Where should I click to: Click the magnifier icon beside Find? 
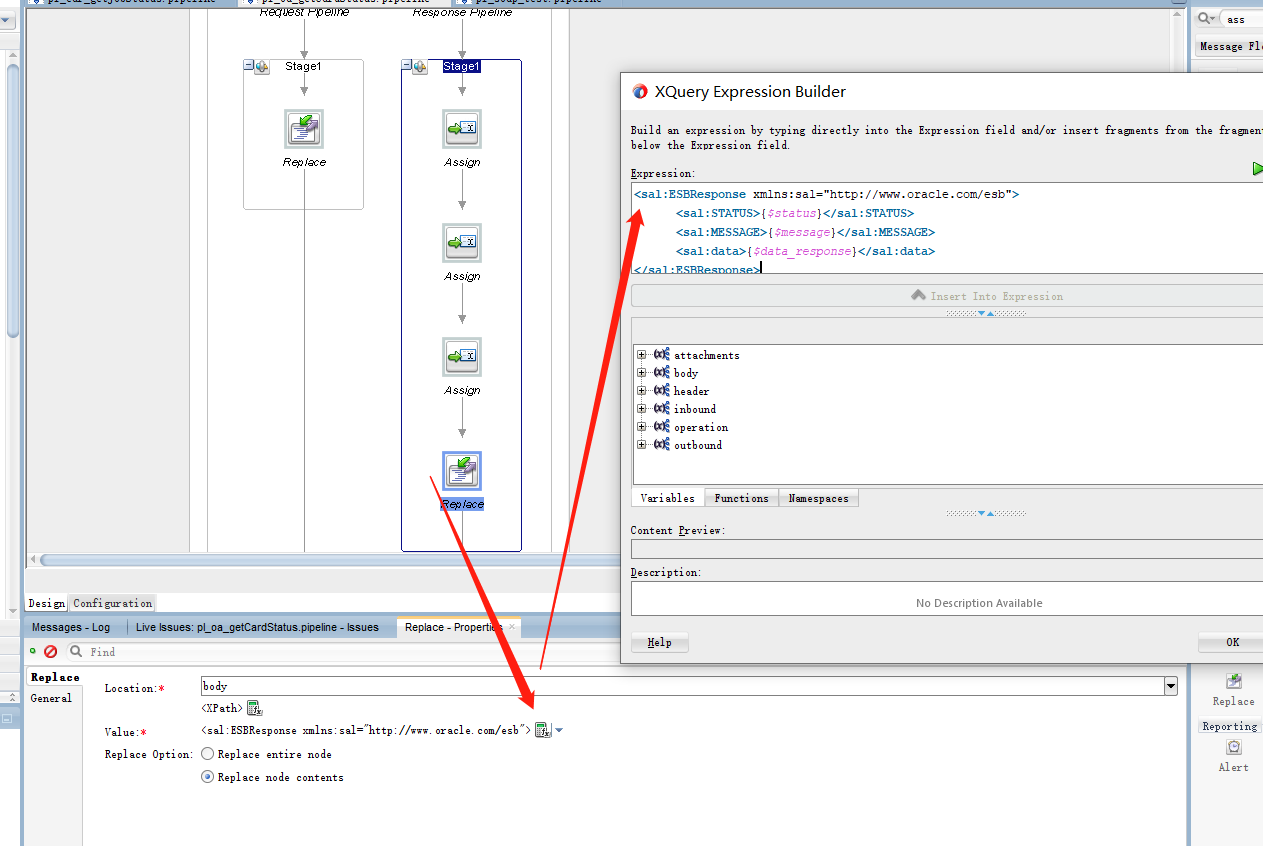tap(75, 651)
